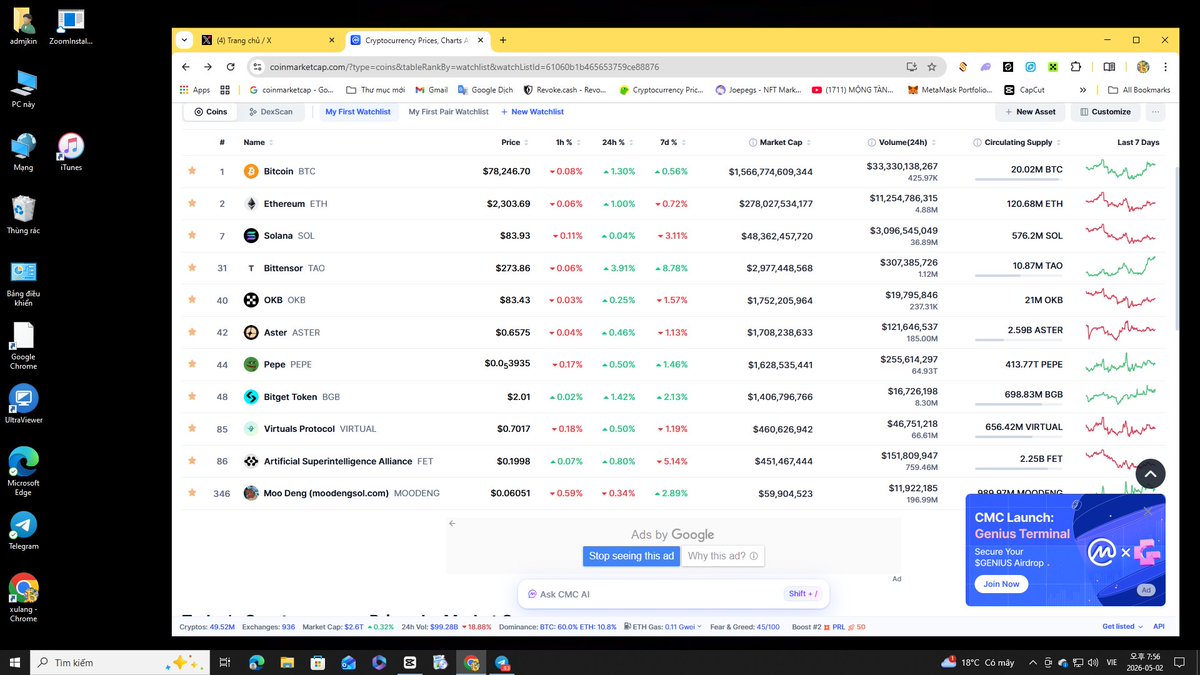1200x675 pixels.
Task: Click the Pepe frog logo icon
Action: [x=251, y=364]
